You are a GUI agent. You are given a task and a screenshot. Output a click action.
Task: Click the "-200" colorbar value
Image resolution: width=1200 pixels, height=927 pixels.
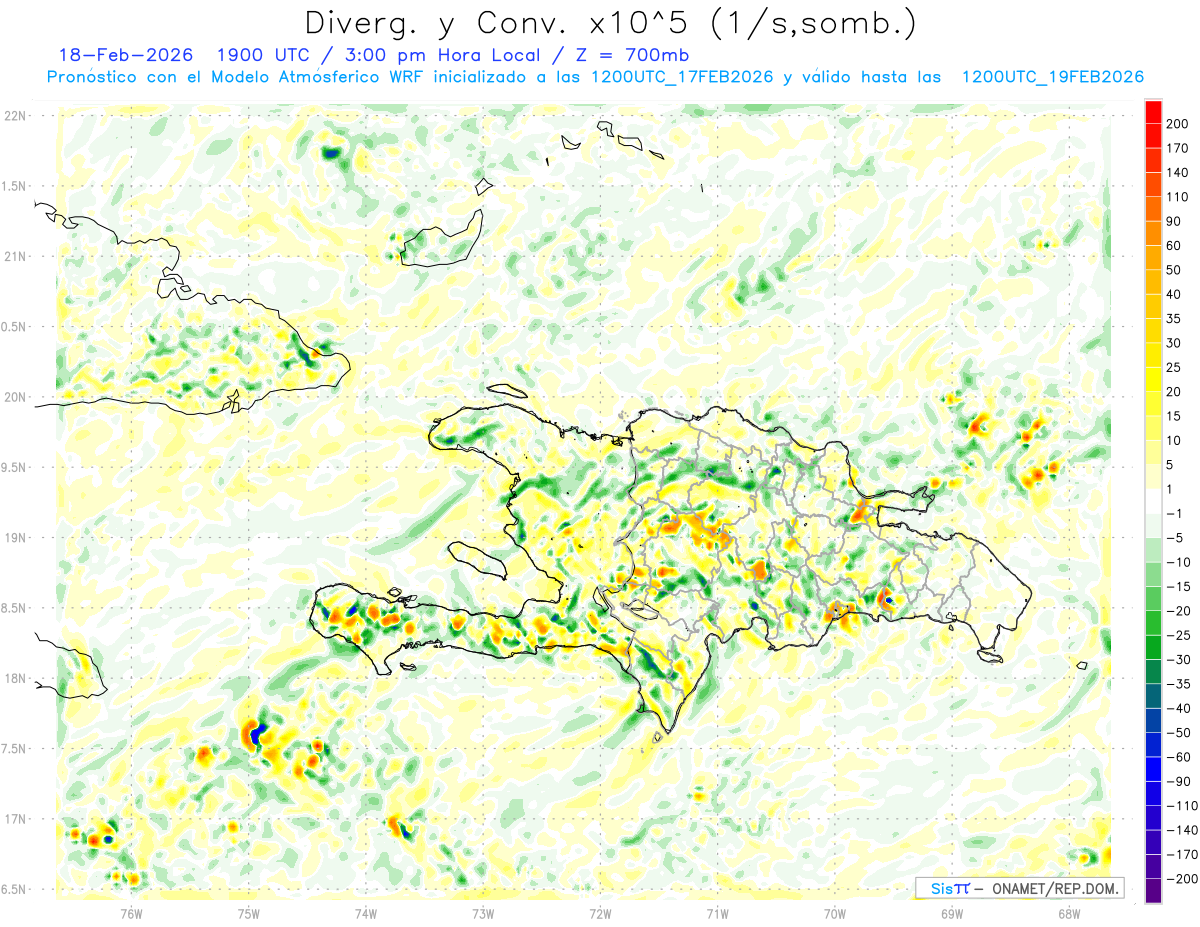(1181, 878)
